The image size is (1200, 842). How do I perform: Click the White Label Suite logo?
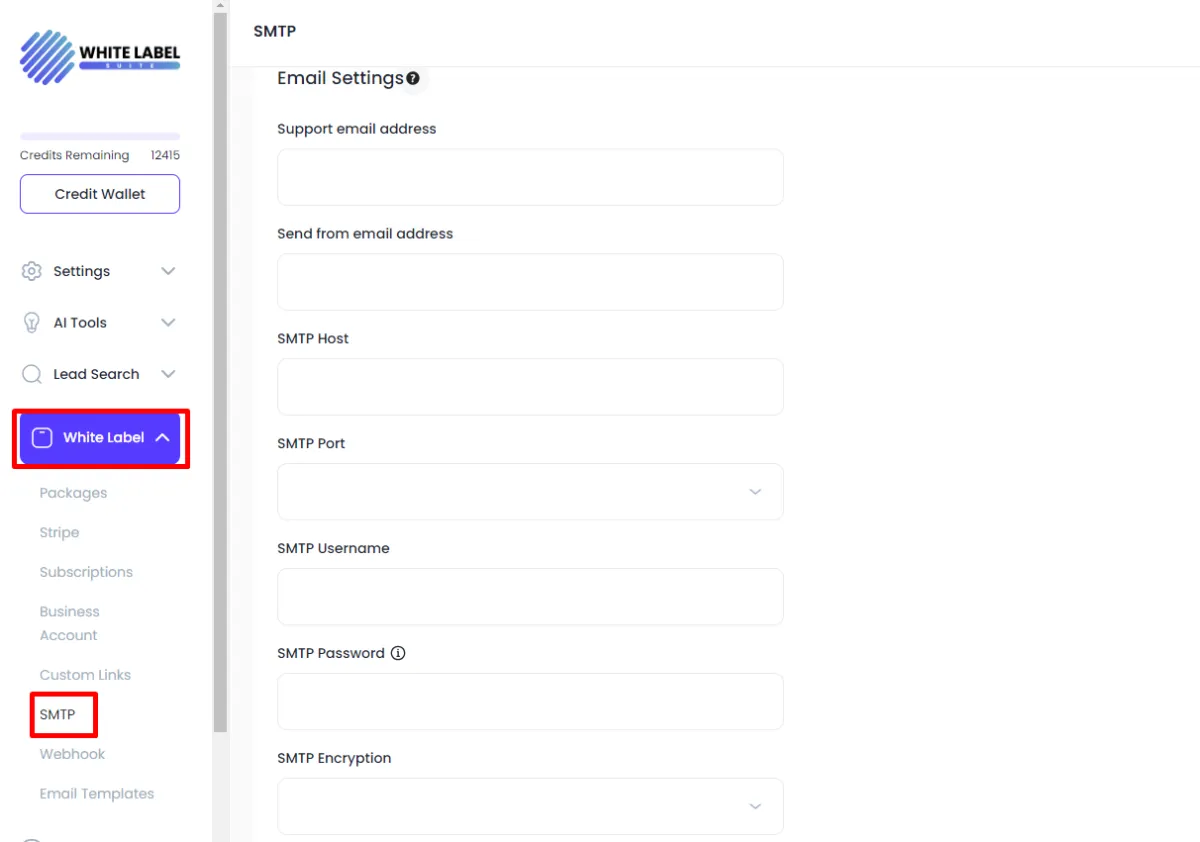pyautogui.click(x=100, y=57)
